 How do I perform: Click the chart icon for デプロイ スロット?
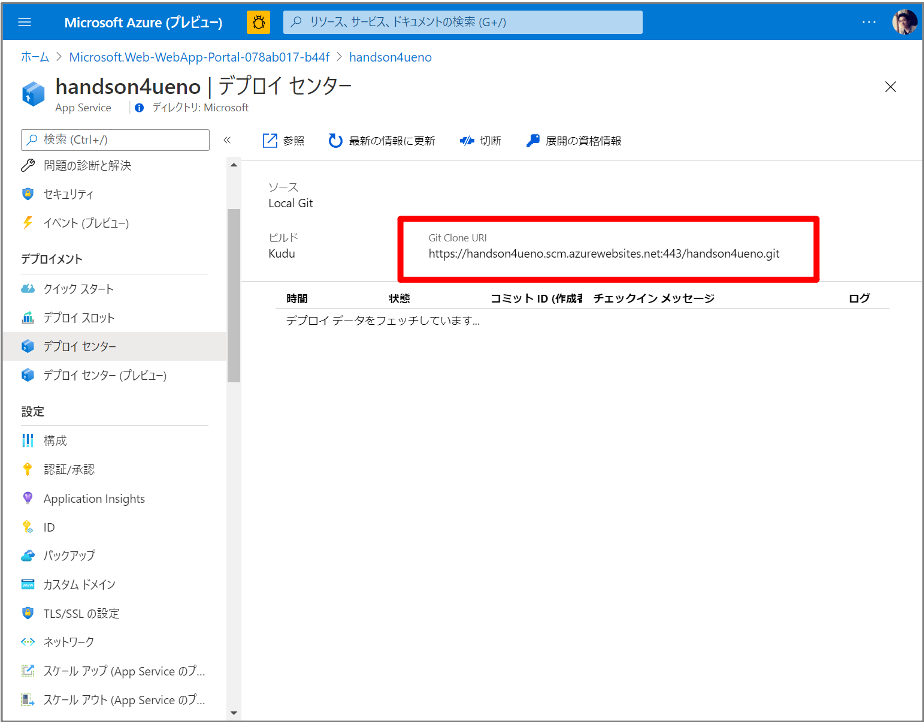[28, 318]
